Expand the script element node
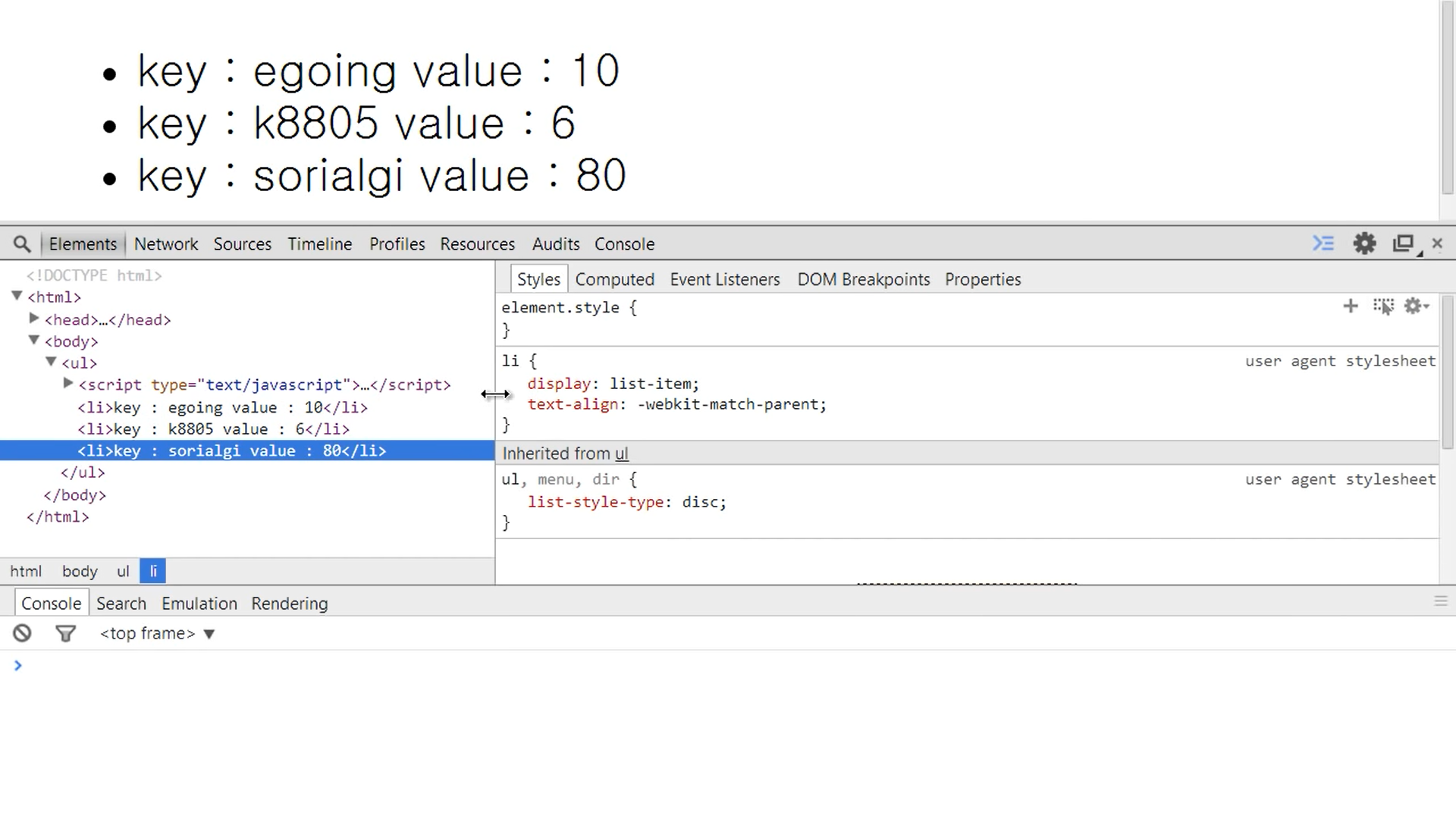This screenshot has height=819, width=1456. click(68, 384)
